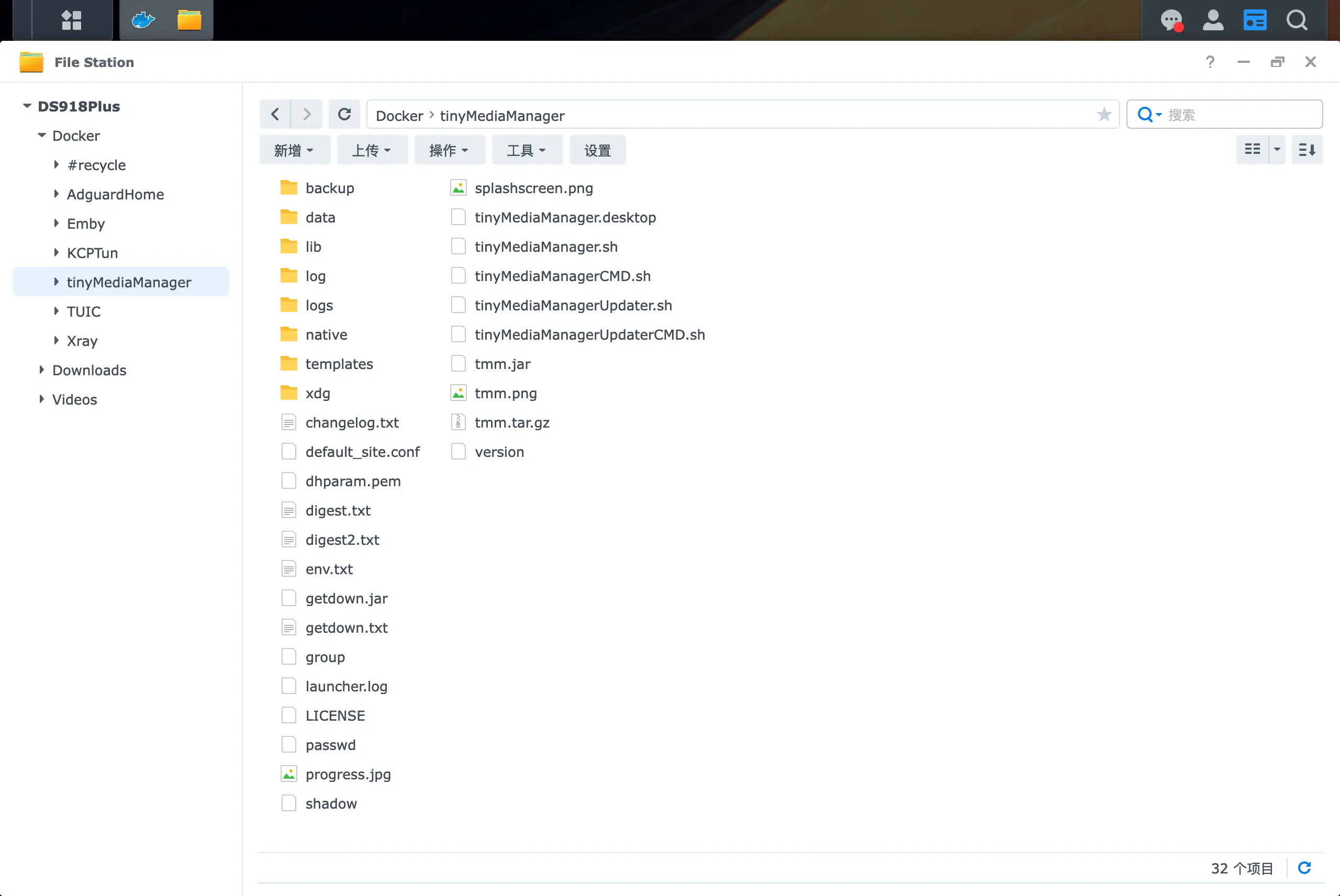Expand the Downloads tree node
Viewport: 1340px width, 896px height.
tap(42, 369)
